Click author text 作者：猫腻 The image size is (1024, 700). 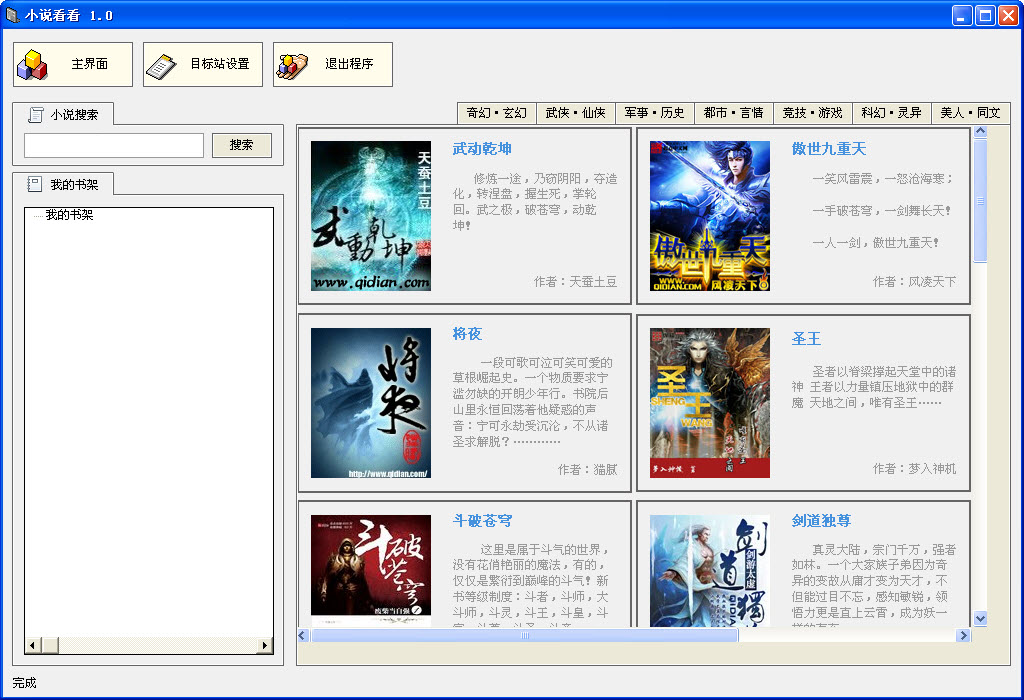tap(588, 469)
